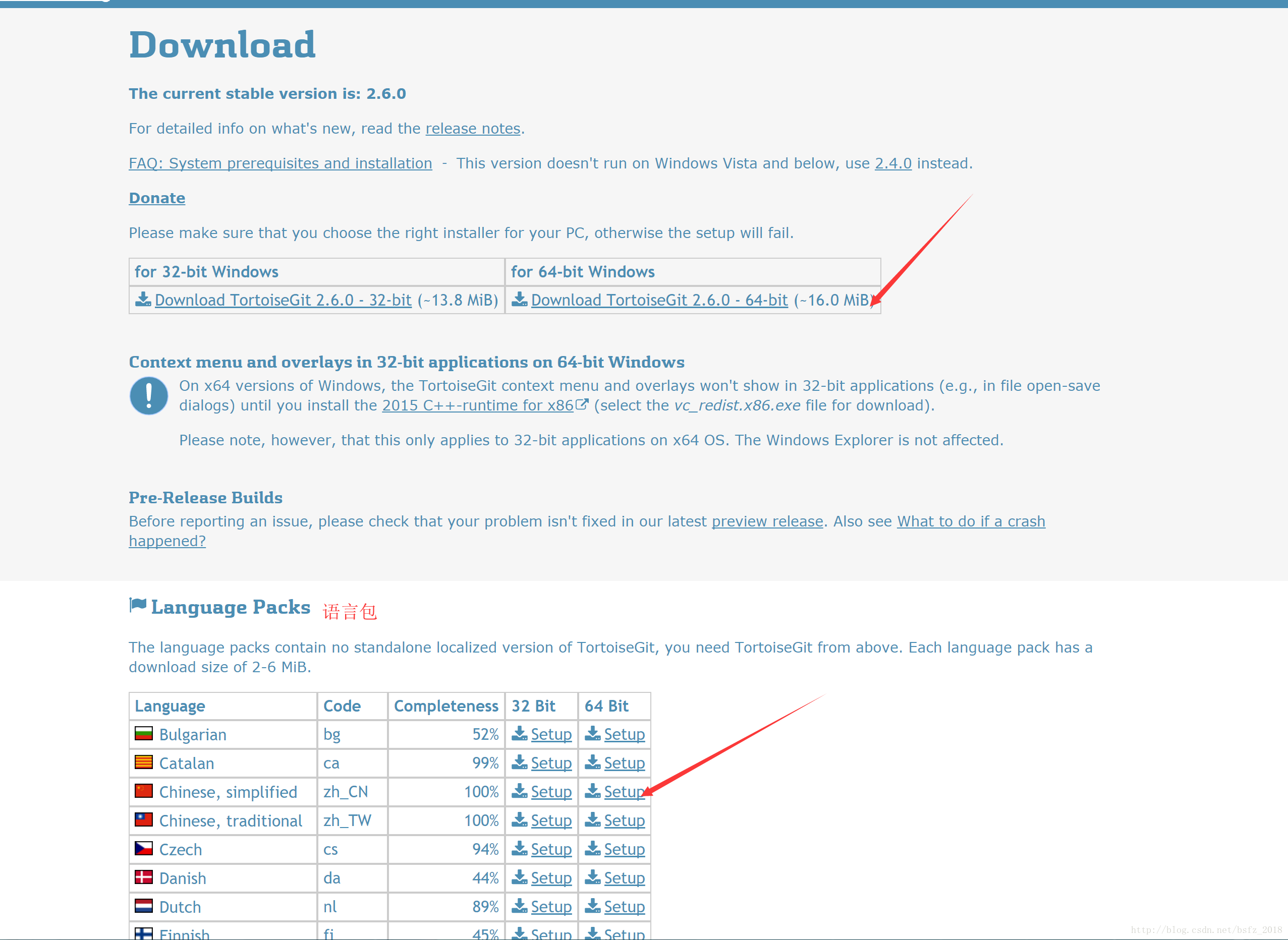Open What to do if a crash happened
The height and width of the screenshot is (940, 1288).
(x=971, y=521)
